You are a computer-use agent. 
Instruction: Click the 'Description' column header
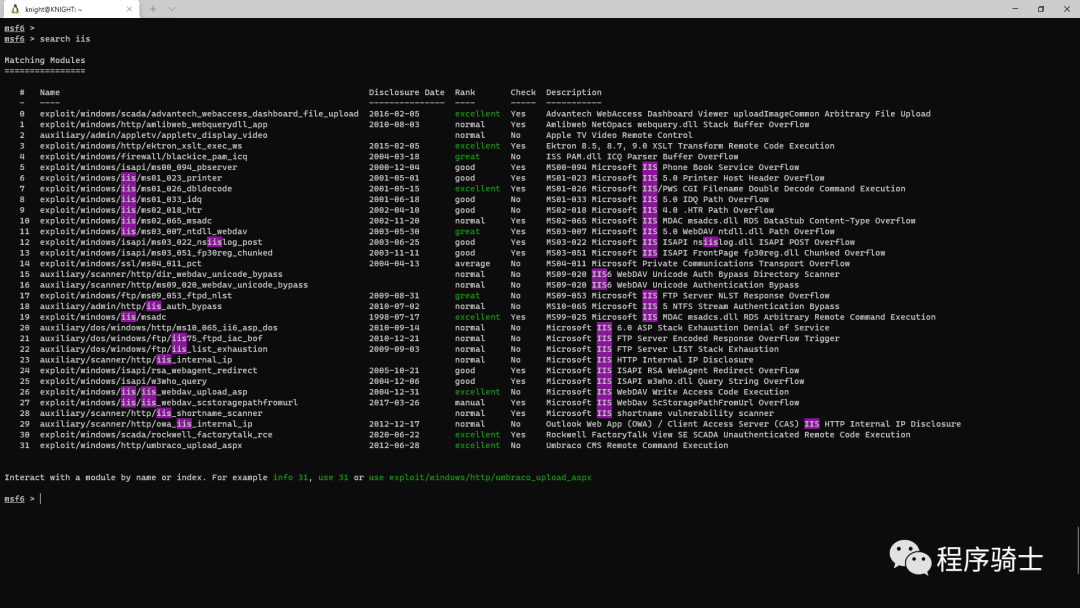tap(574, 93)
